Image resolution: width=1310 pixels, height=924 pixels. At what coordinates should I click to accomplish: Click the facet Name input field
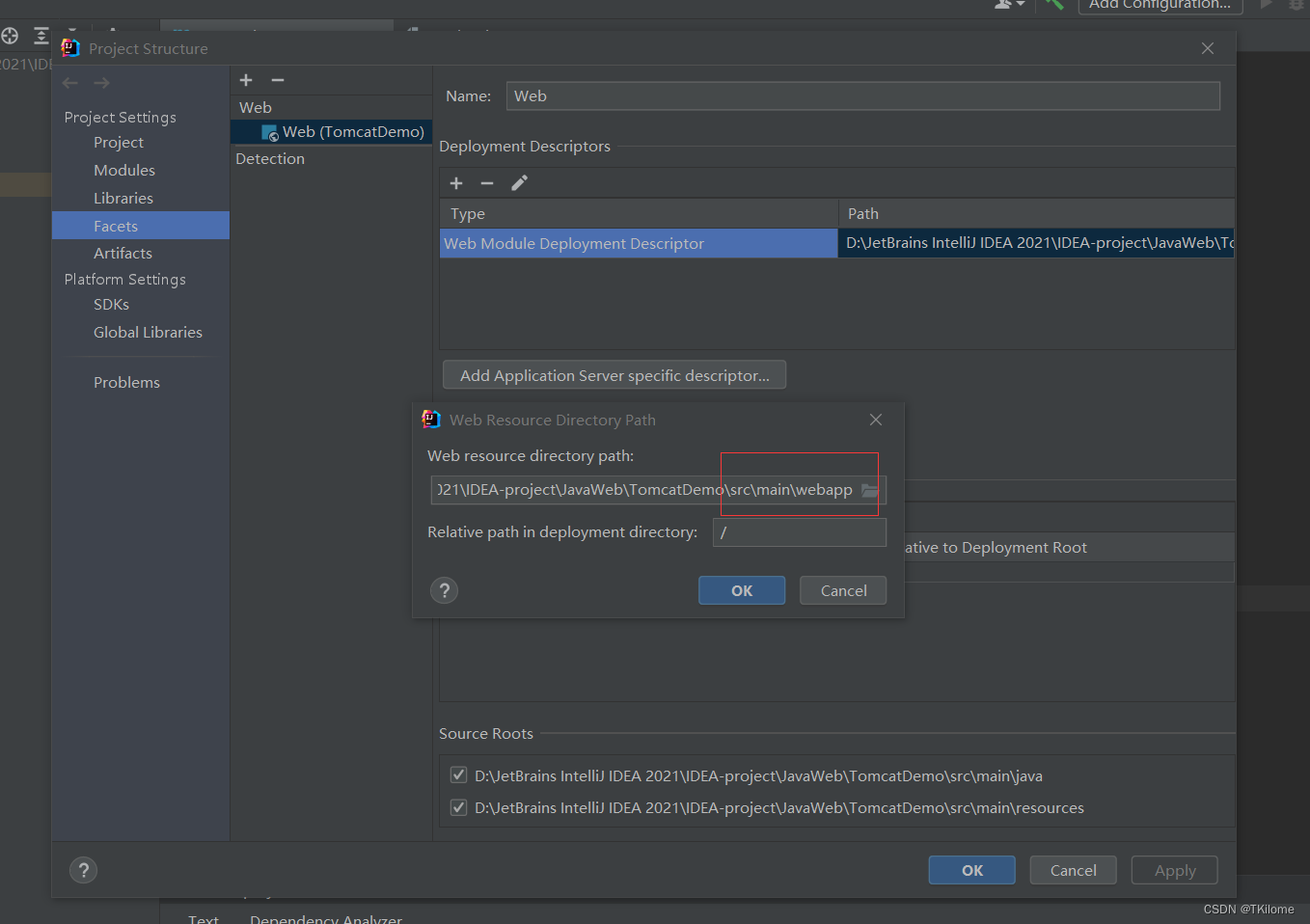pyautogui.click(x=862, y=96)
